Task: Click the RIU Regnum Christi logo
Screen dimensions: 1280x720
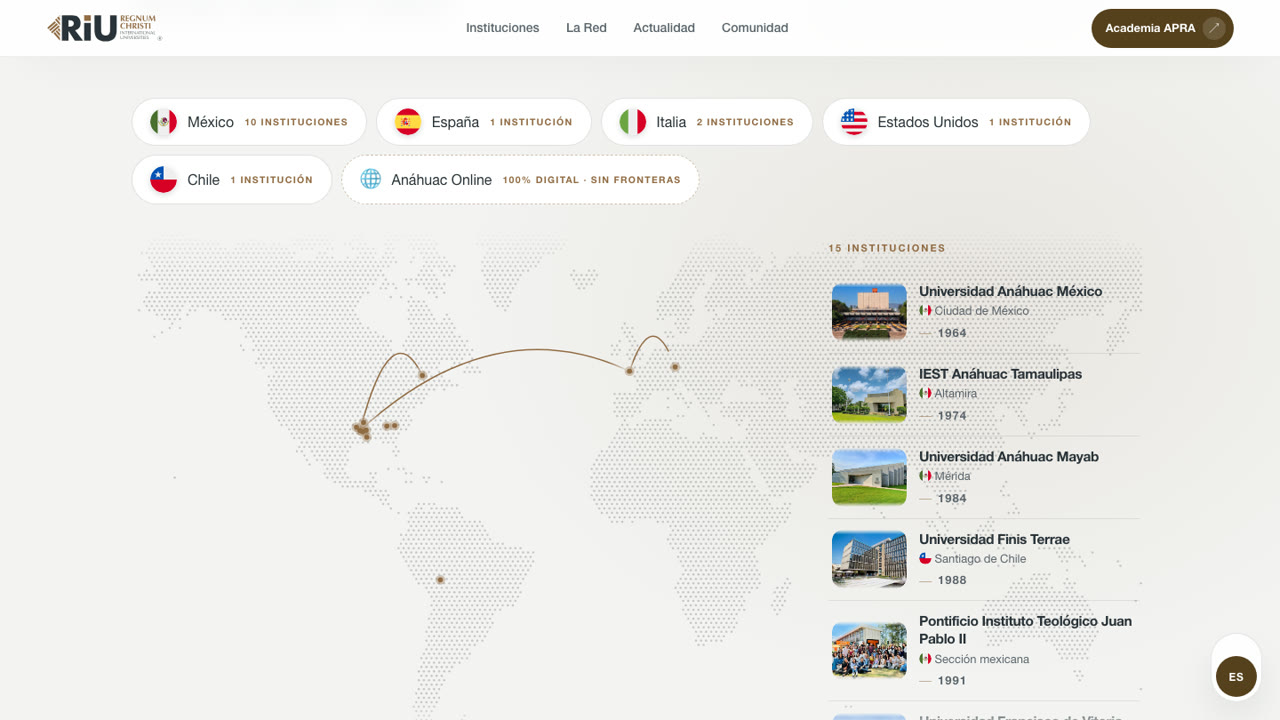Action: 104,28
